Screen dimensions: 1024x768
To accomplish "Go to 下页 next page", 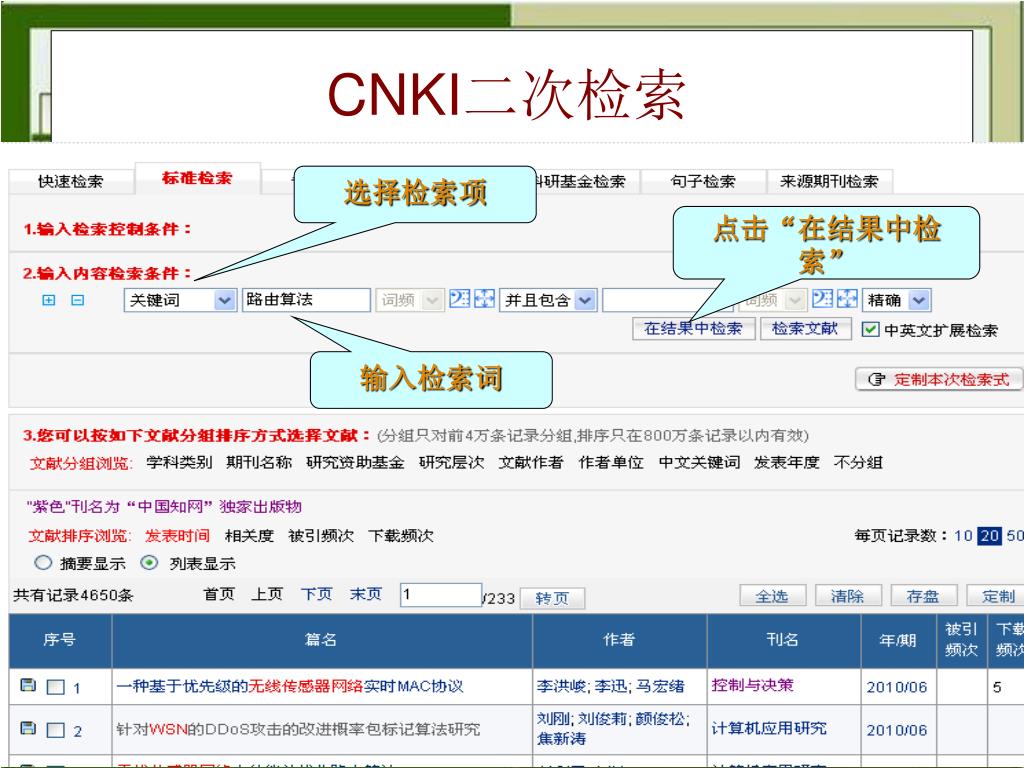I will (317, 594).
